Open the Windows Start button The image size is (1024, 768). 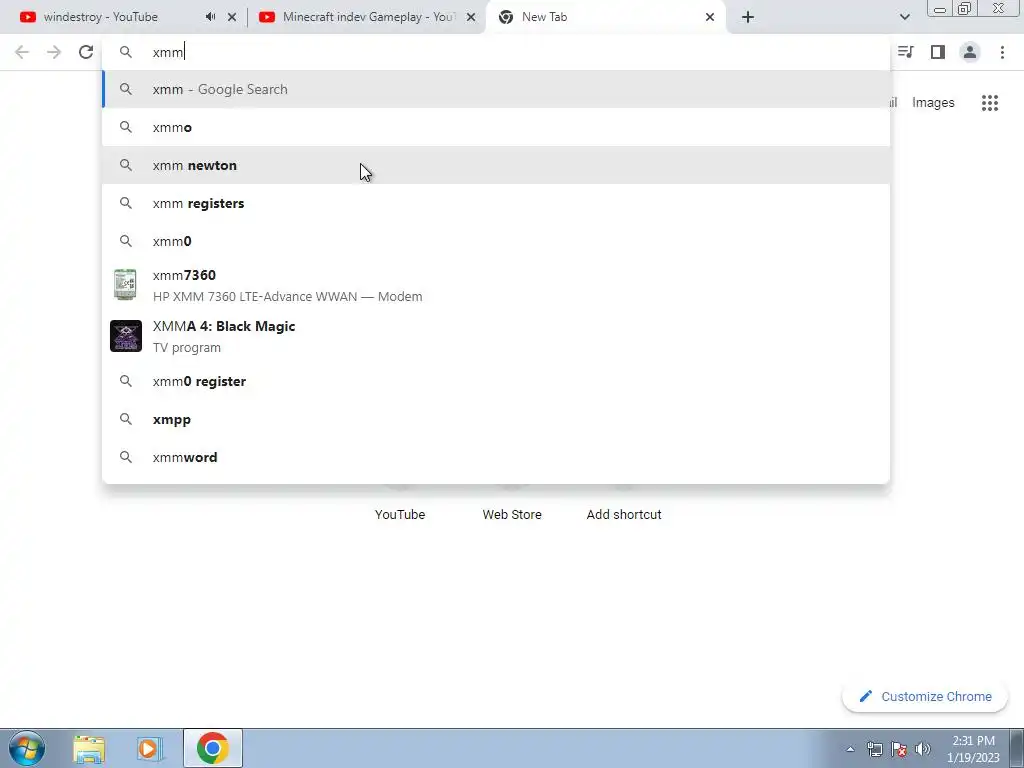coord(27,748)
